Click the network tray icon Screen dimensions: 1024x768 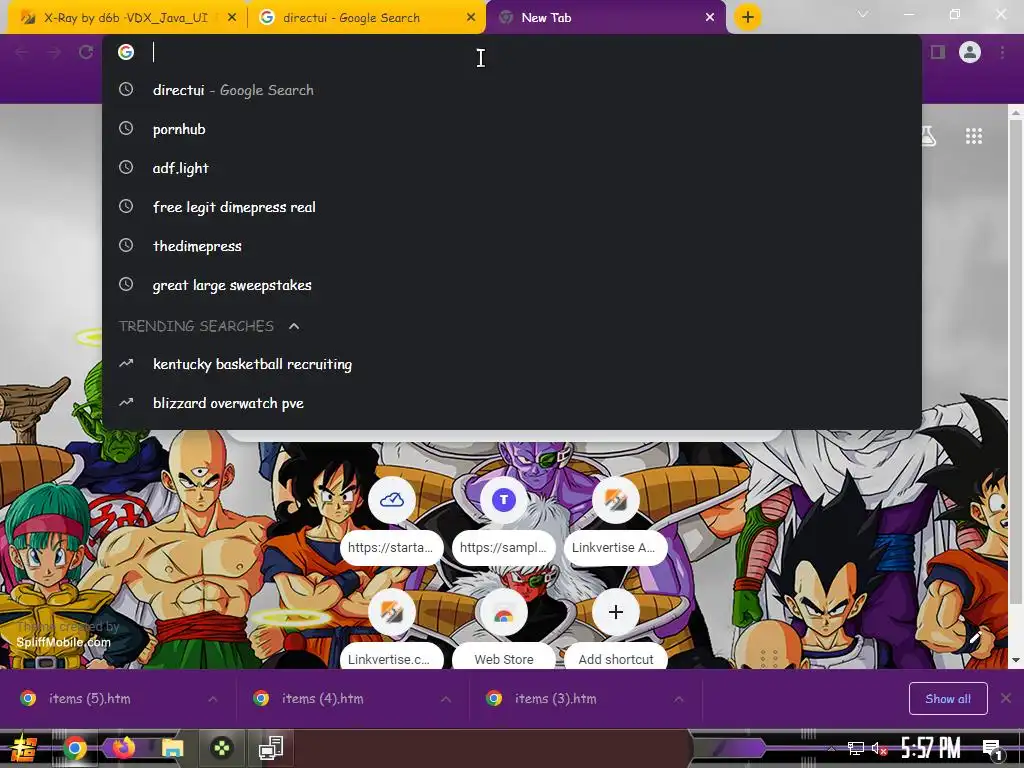[x=856, y=749]
